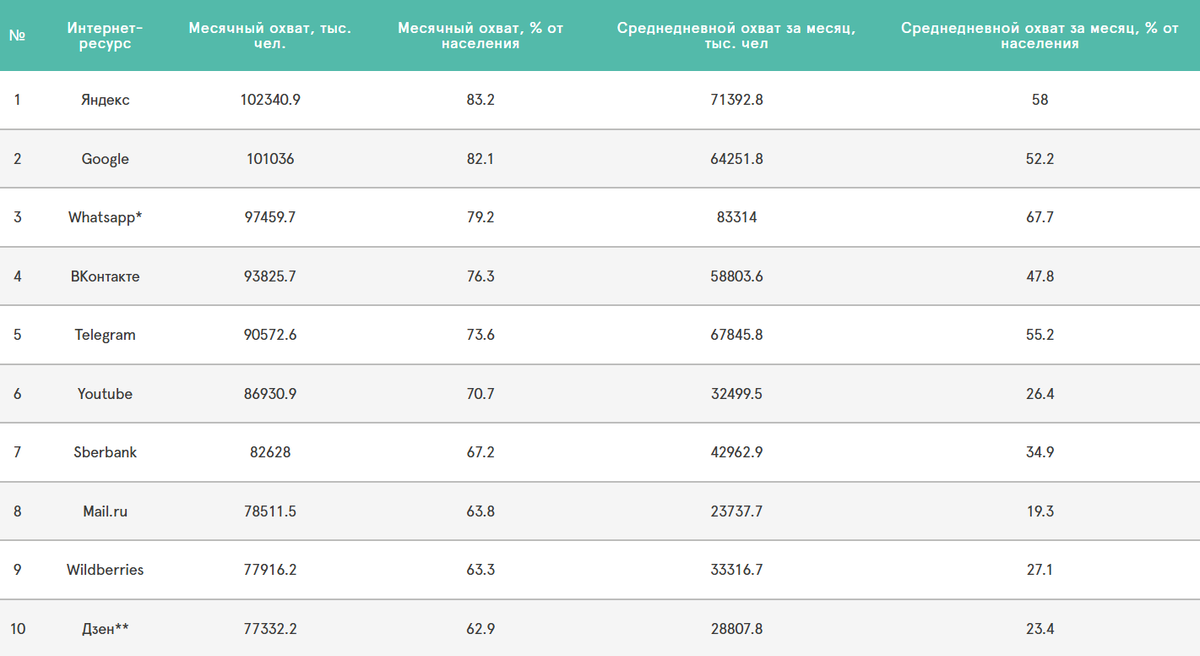Viewport: 1200px width, 656px height.
Task: Click daily percentage 27.1 for Wildberries
Action: 1040,570
